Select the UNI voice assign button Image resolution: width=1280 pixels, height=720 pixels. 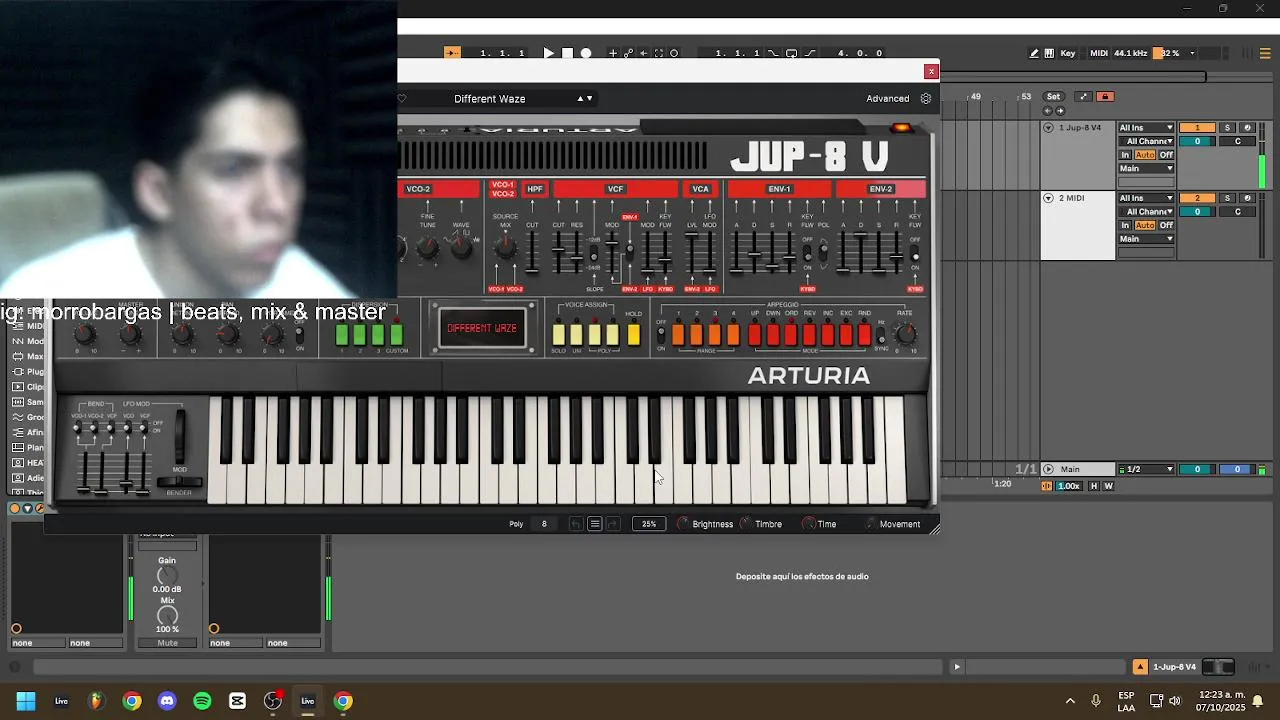[577, 335]
